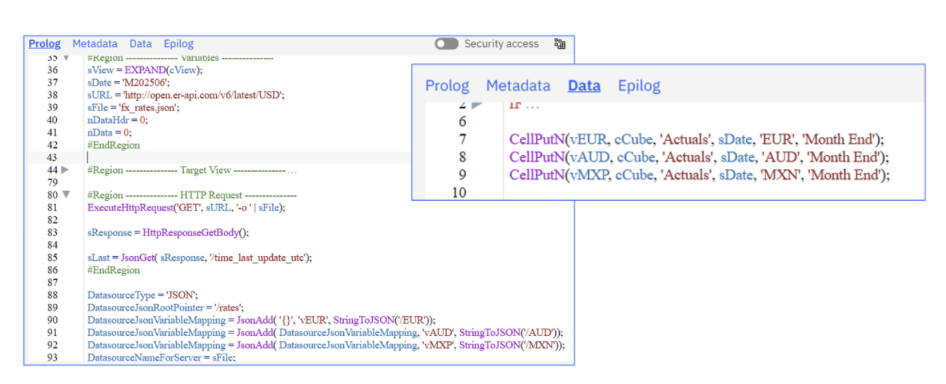
Task: Expand the folded If block at line 2
Action: (x=477, y=104)
